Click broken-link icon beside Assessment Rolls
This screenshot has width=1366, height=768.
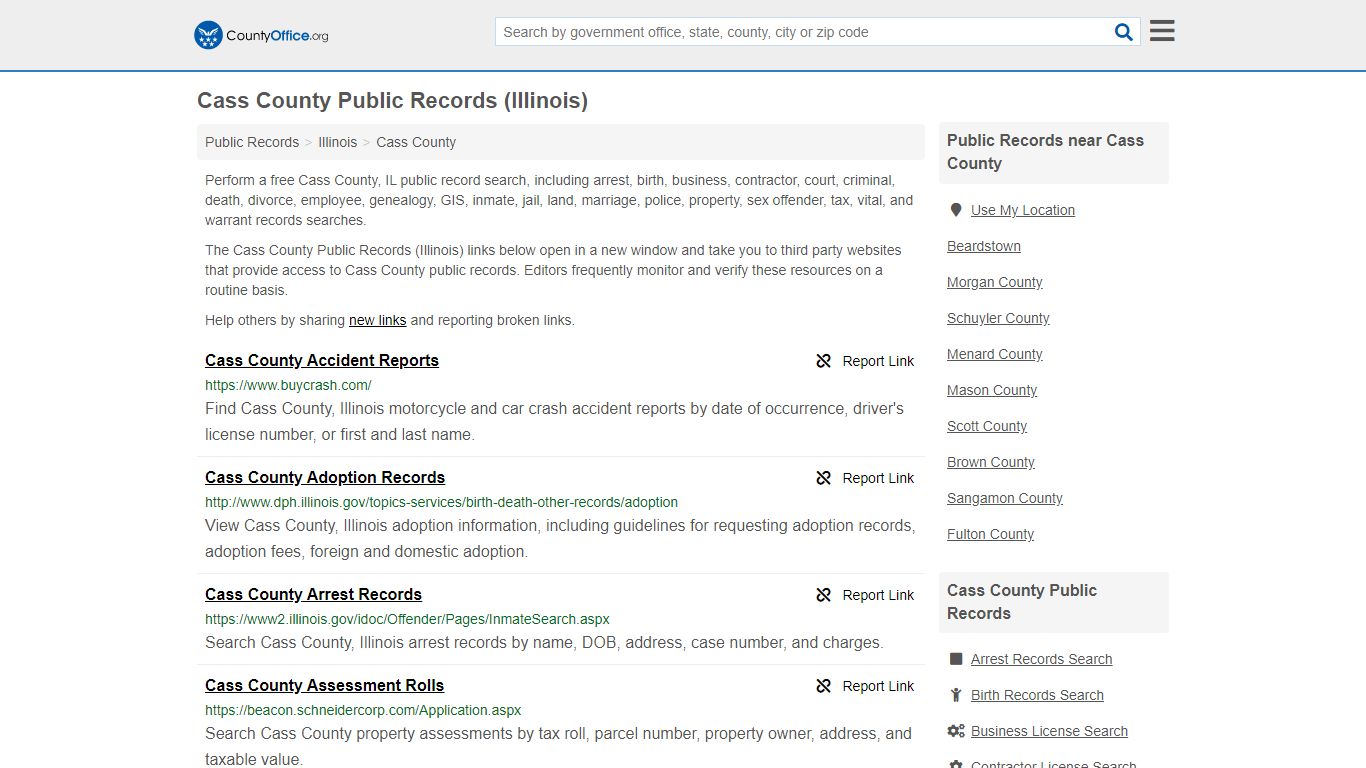[x=824, y=686]
